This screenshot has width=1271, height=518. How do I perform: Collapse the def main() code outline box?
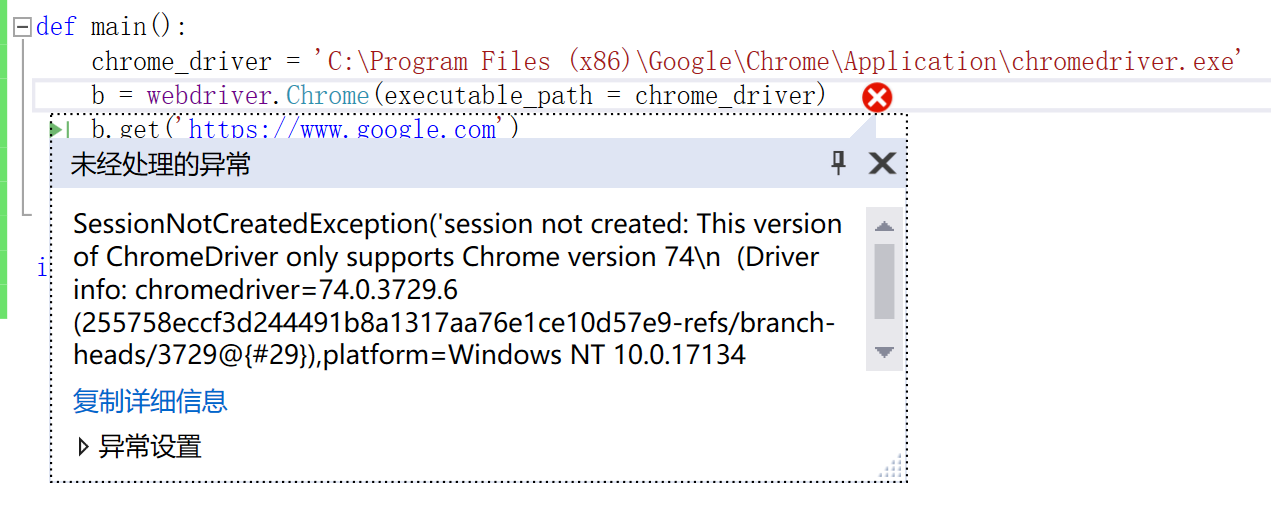point(22,27)
